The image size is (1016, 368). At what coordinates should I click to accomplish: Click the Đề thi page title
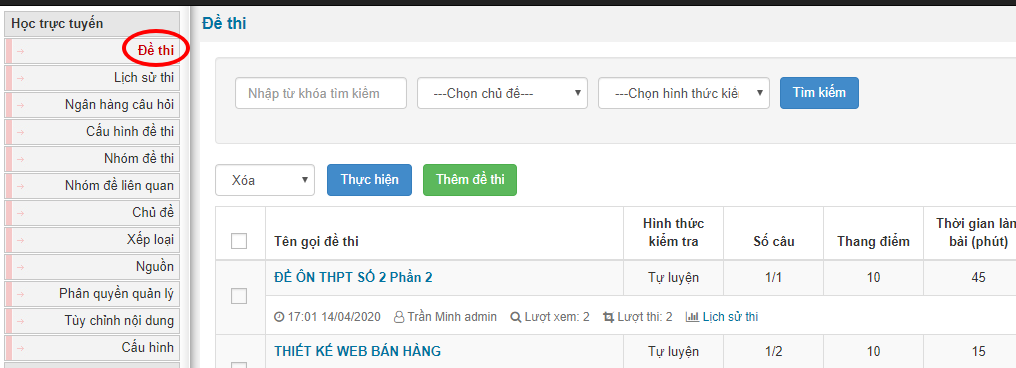[224, 23]
